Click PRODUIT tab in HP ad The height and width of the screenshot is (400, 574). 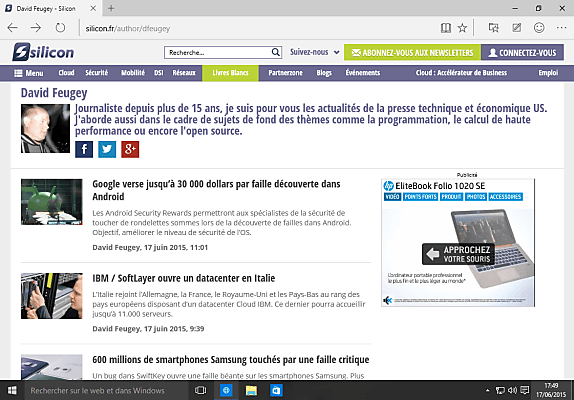coord(451,197)
